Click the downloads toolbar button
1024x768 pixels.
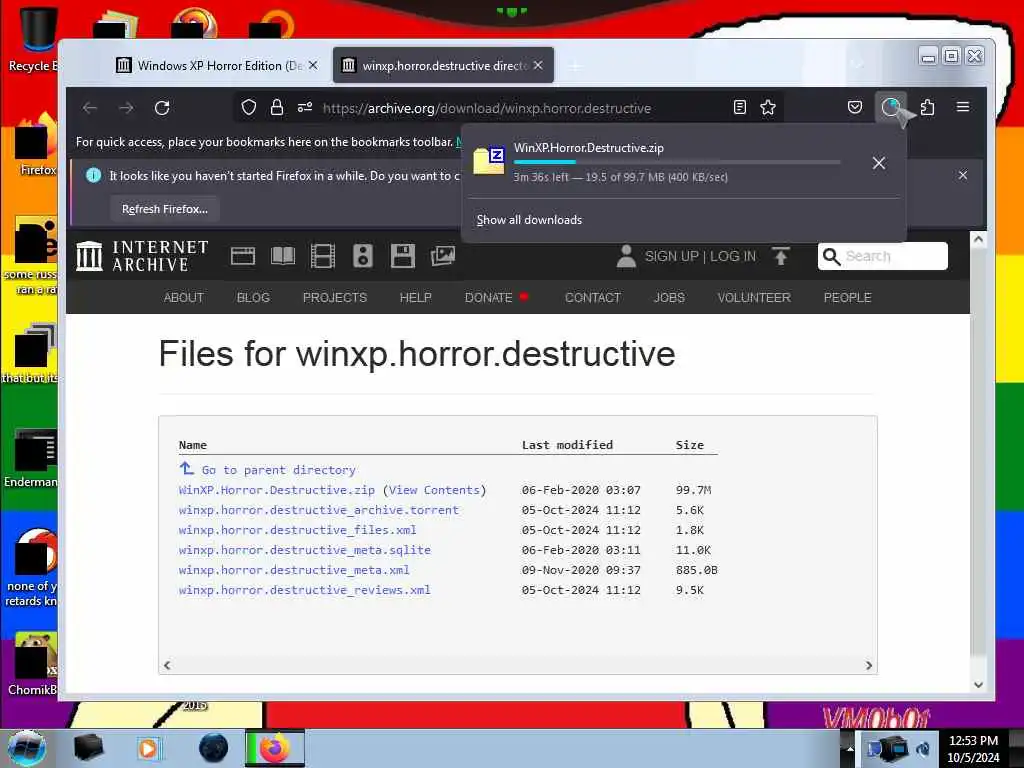pyautogui.click(x=891, y=108)
